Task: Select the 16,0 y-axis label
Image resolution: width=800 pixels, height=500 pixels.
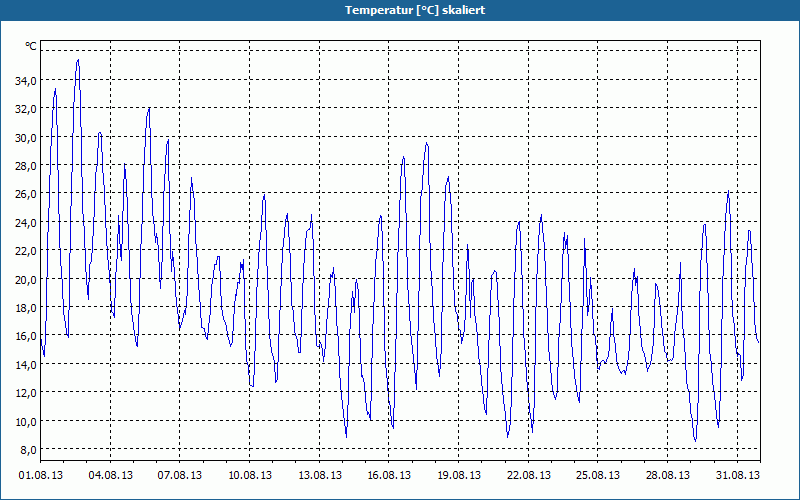Action: pyautogui.click(x=26, y=336)
